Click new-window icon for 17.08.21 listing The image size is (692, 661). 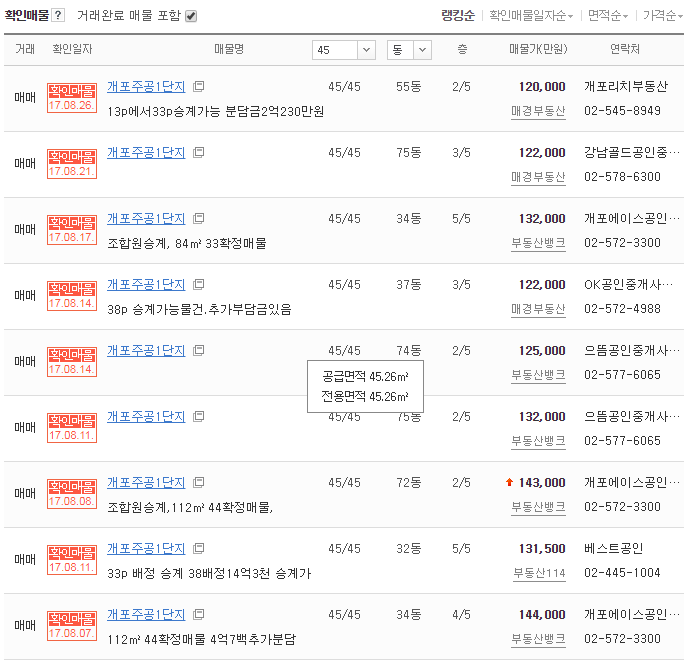coord(199,153)
